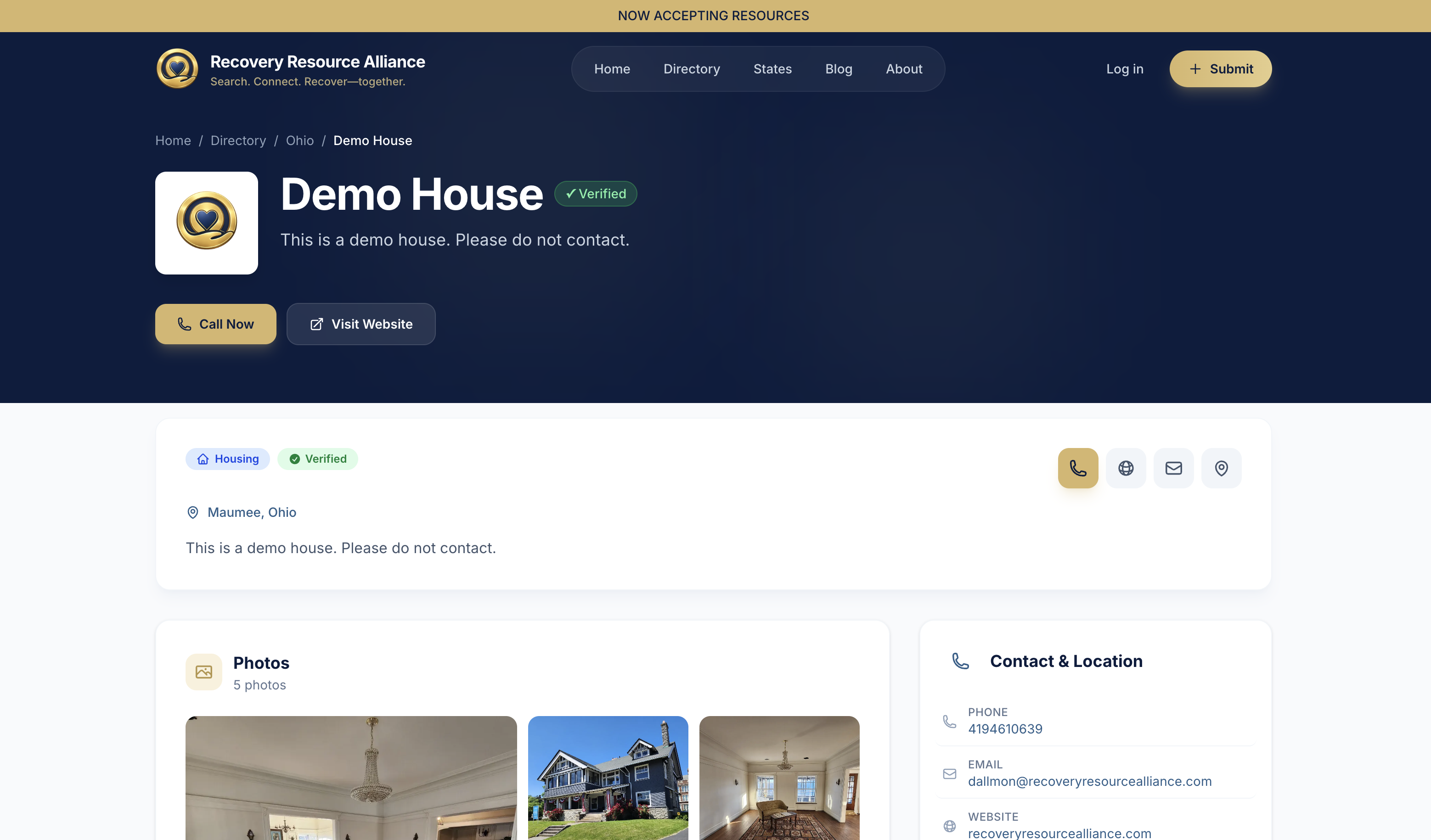
Task: Click the Ohio breadcrumb link
Action: coord(299,140)
